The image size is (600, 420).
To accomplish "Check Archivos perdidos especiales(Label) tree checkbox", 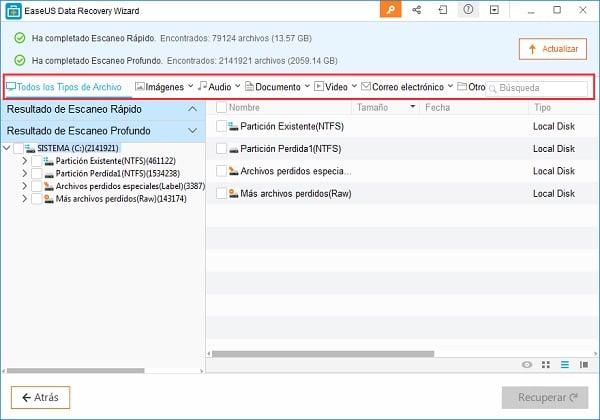I will 36,186.
